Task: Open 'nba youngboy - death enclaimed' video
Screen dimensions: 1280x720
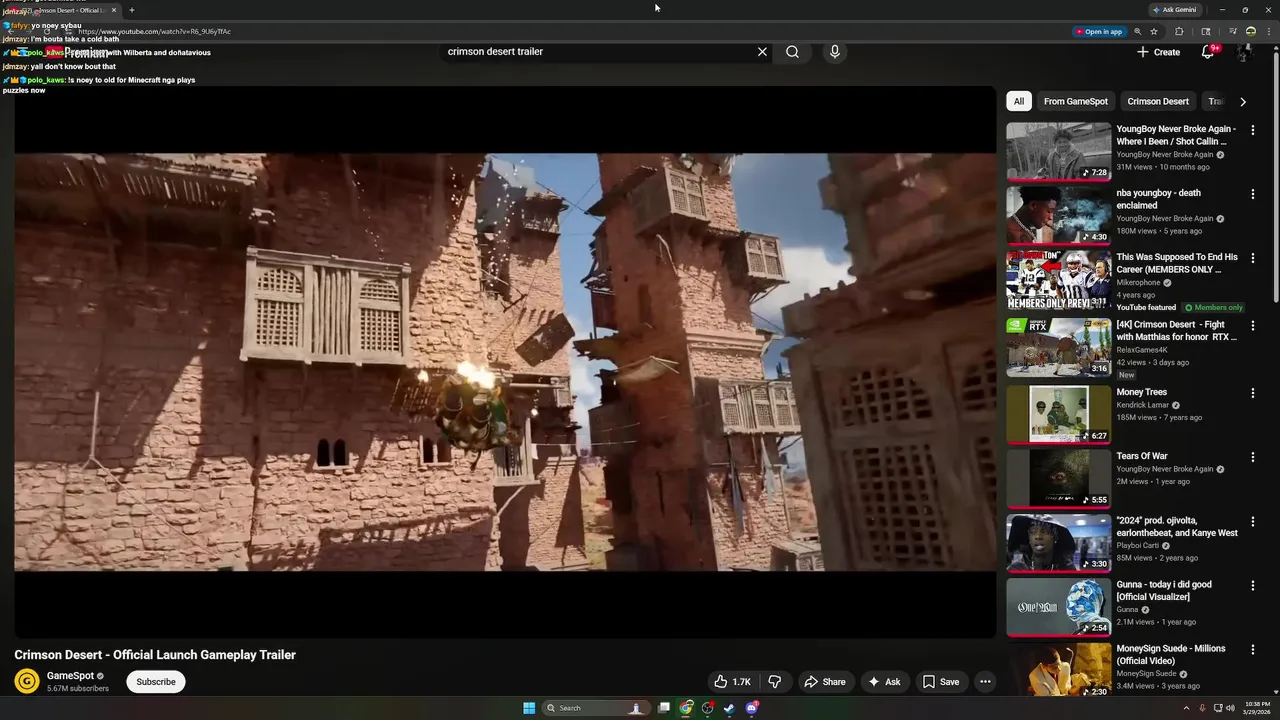Action: [1158, 199]
